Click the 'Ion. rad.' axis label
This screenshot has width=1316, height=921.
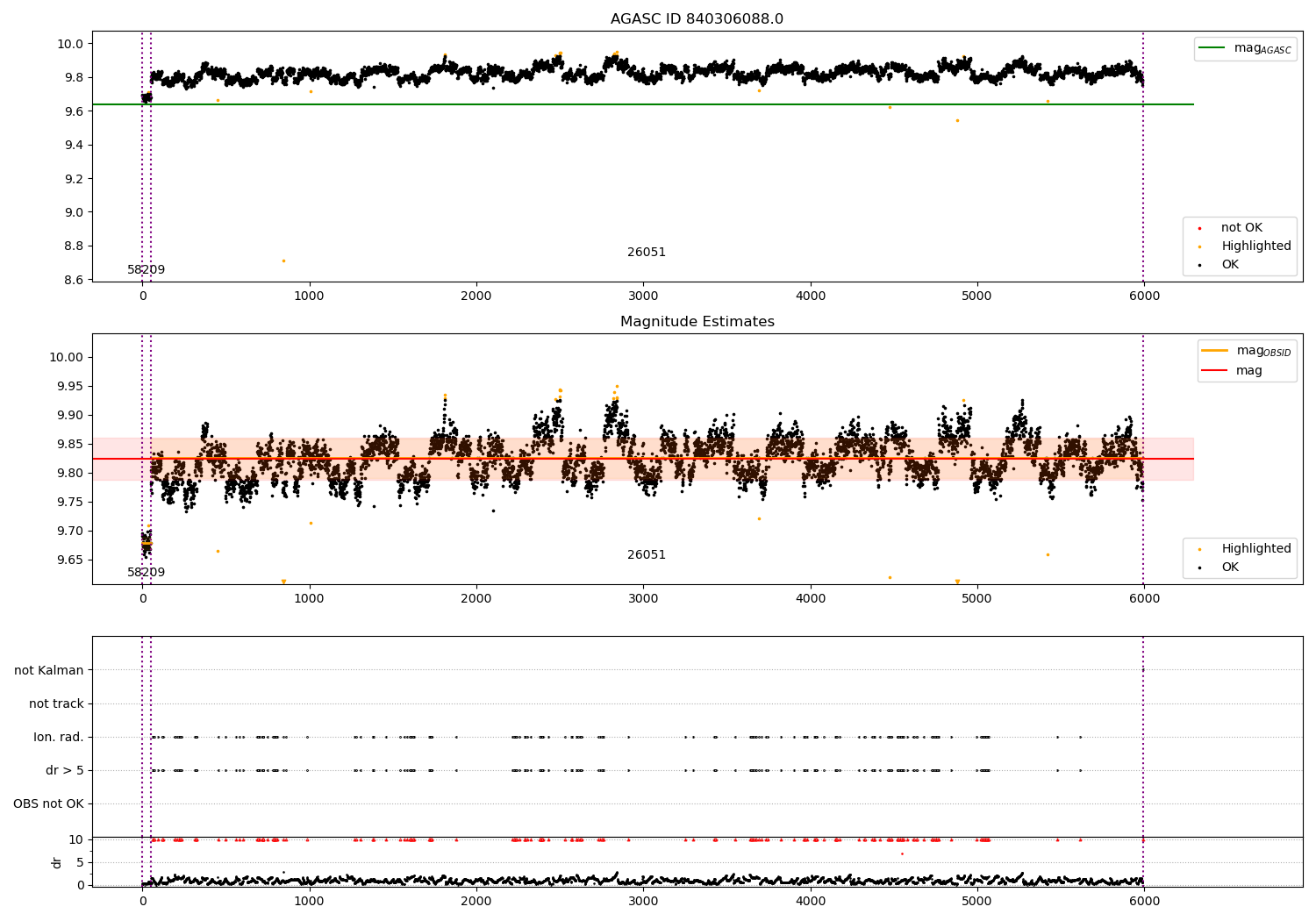(x=59, y=737)
